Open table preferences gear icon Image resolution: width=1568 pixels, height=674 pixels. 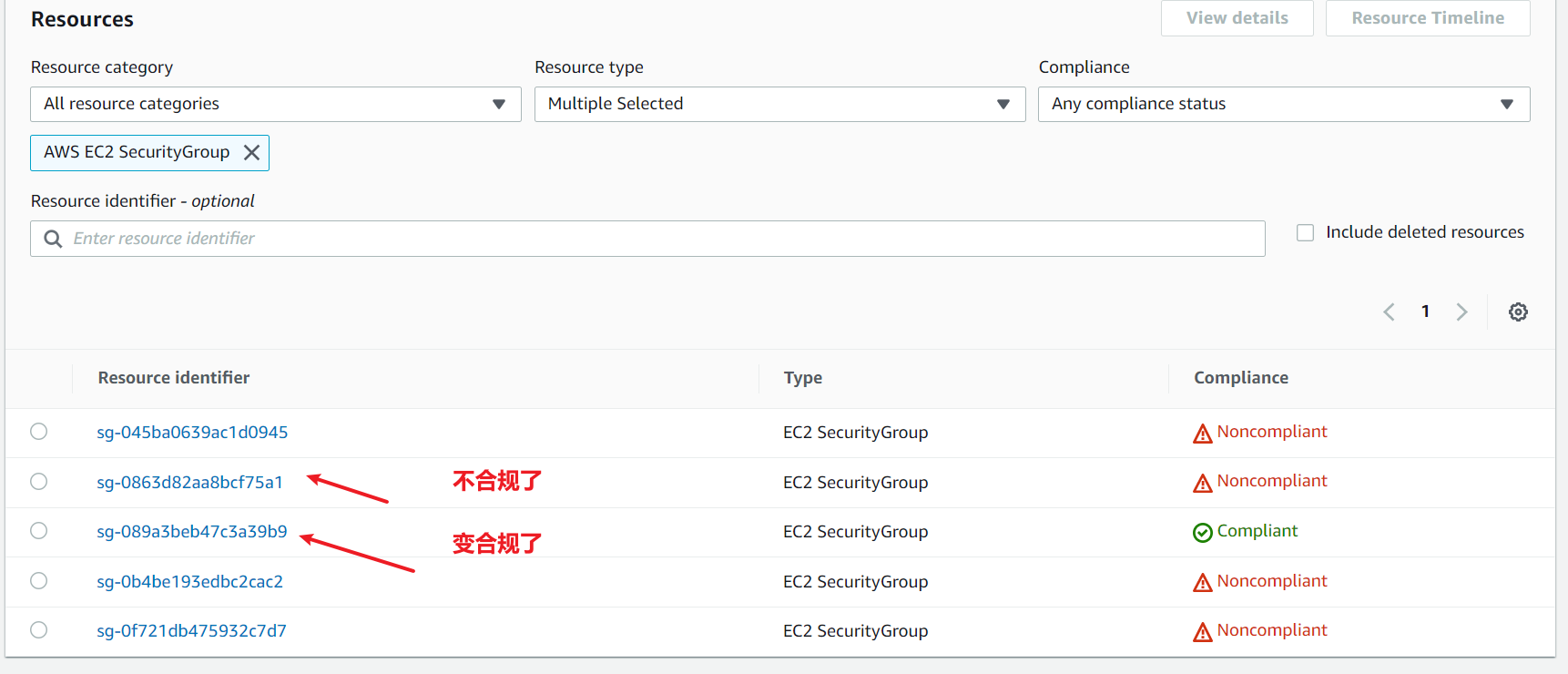click(1518, 311)
